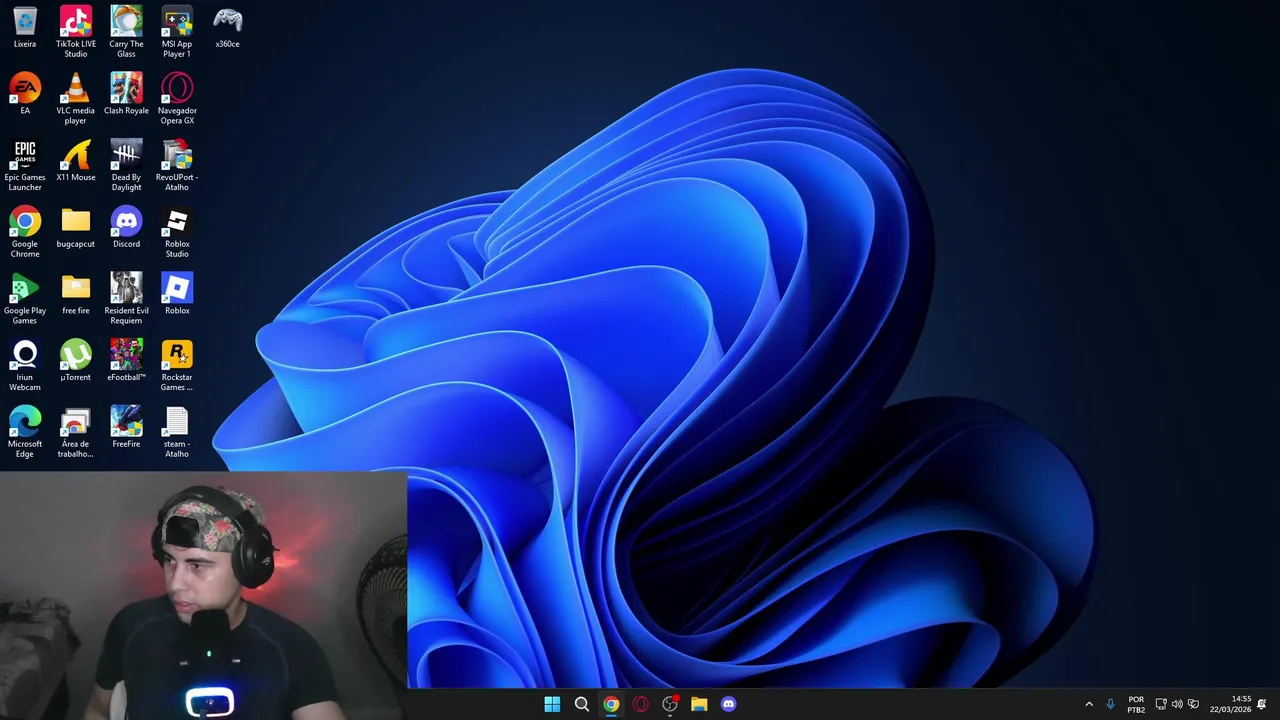Open the clock showing 14:55
The width and height of the screenshot is (1280, 720).
pos(1230,704)
